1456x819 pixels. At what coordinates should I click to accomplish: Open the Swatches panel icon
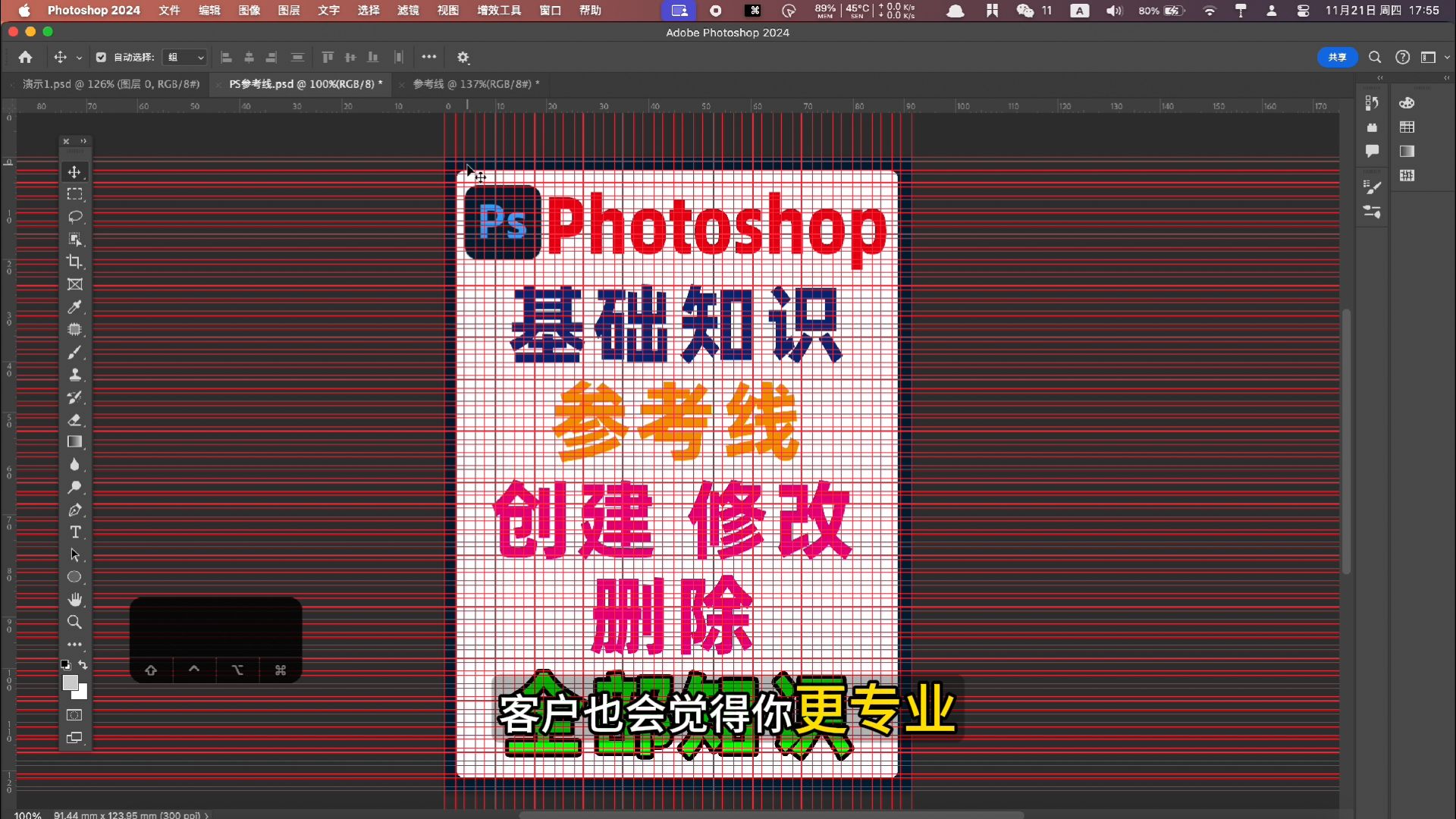tap(1407, 127)
